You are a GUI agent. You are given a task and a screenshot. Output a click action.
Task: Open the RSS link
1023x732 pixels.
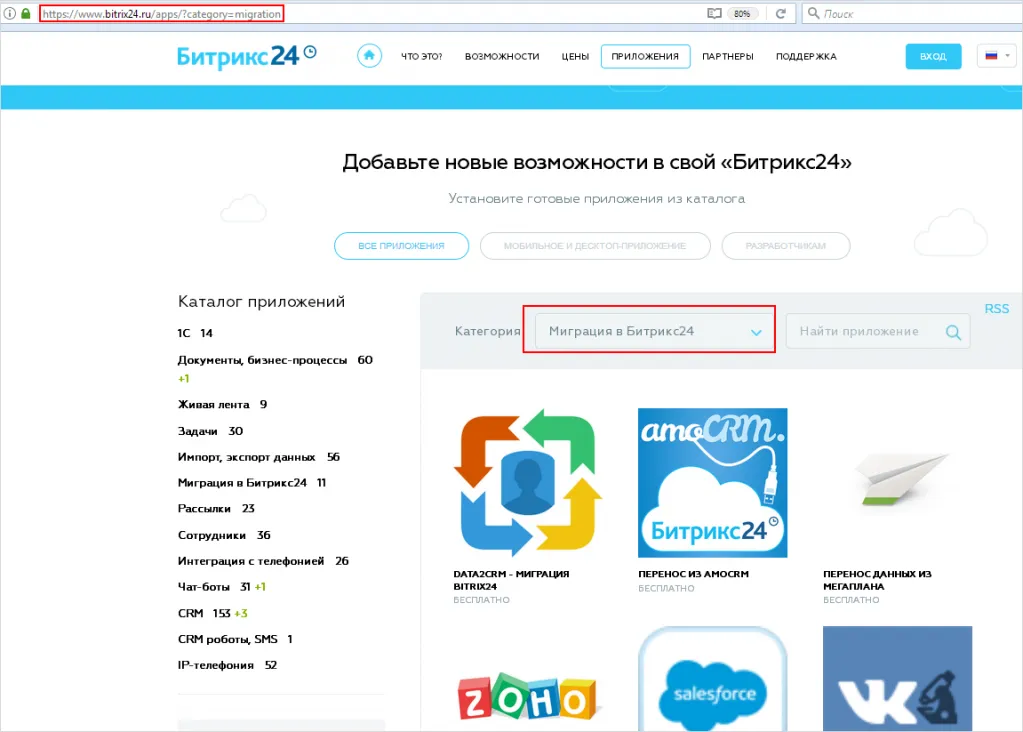point(996,309)
